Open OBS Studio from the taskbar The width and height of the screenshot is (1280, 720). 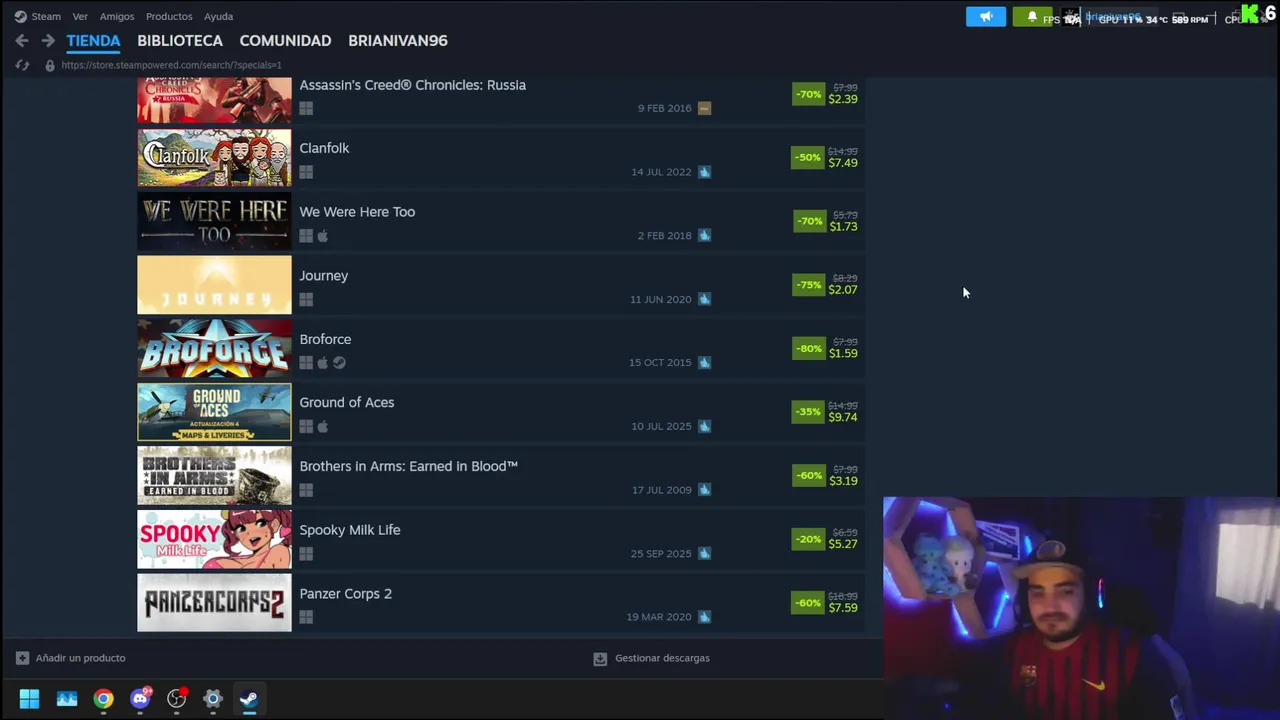coord(176,699)
